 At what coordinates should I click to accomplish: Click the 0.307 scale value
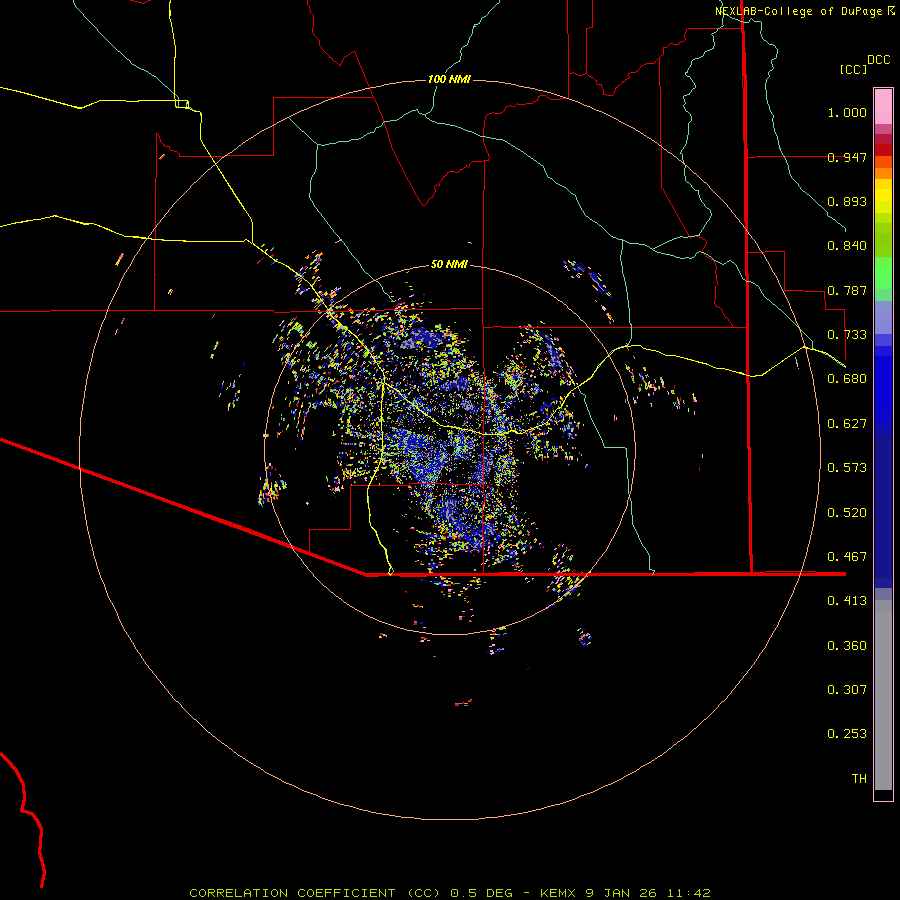847,690
